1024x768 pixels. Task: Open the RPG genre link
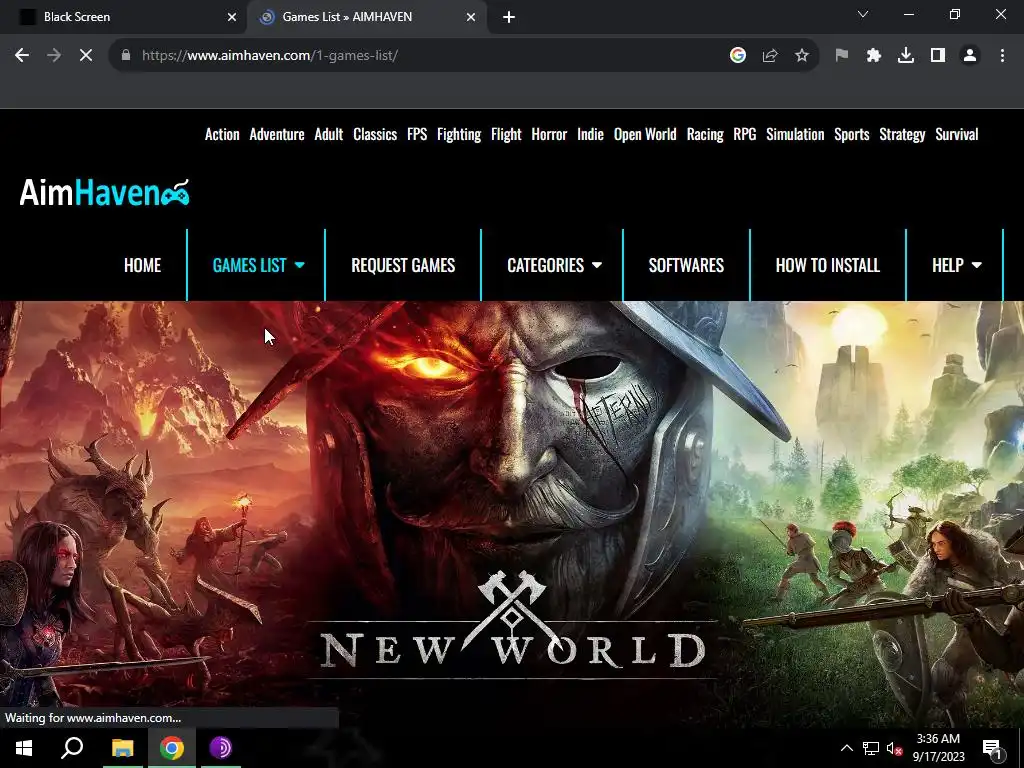coord(744,135)
